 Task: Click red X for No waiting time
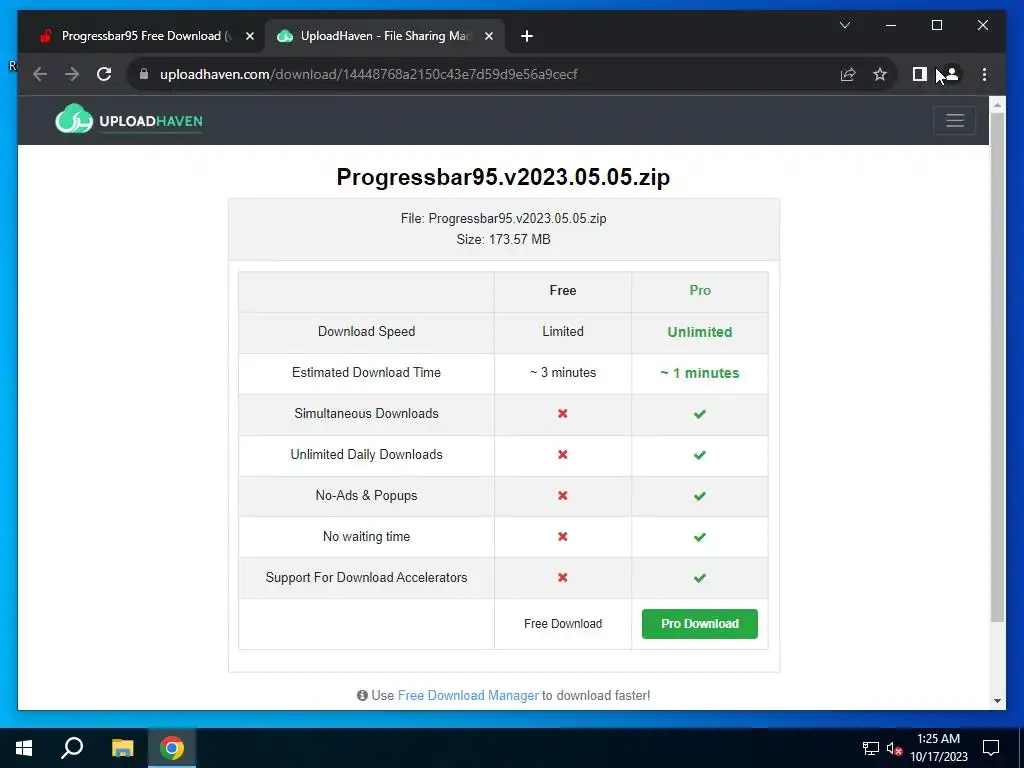tap(562, 536)
